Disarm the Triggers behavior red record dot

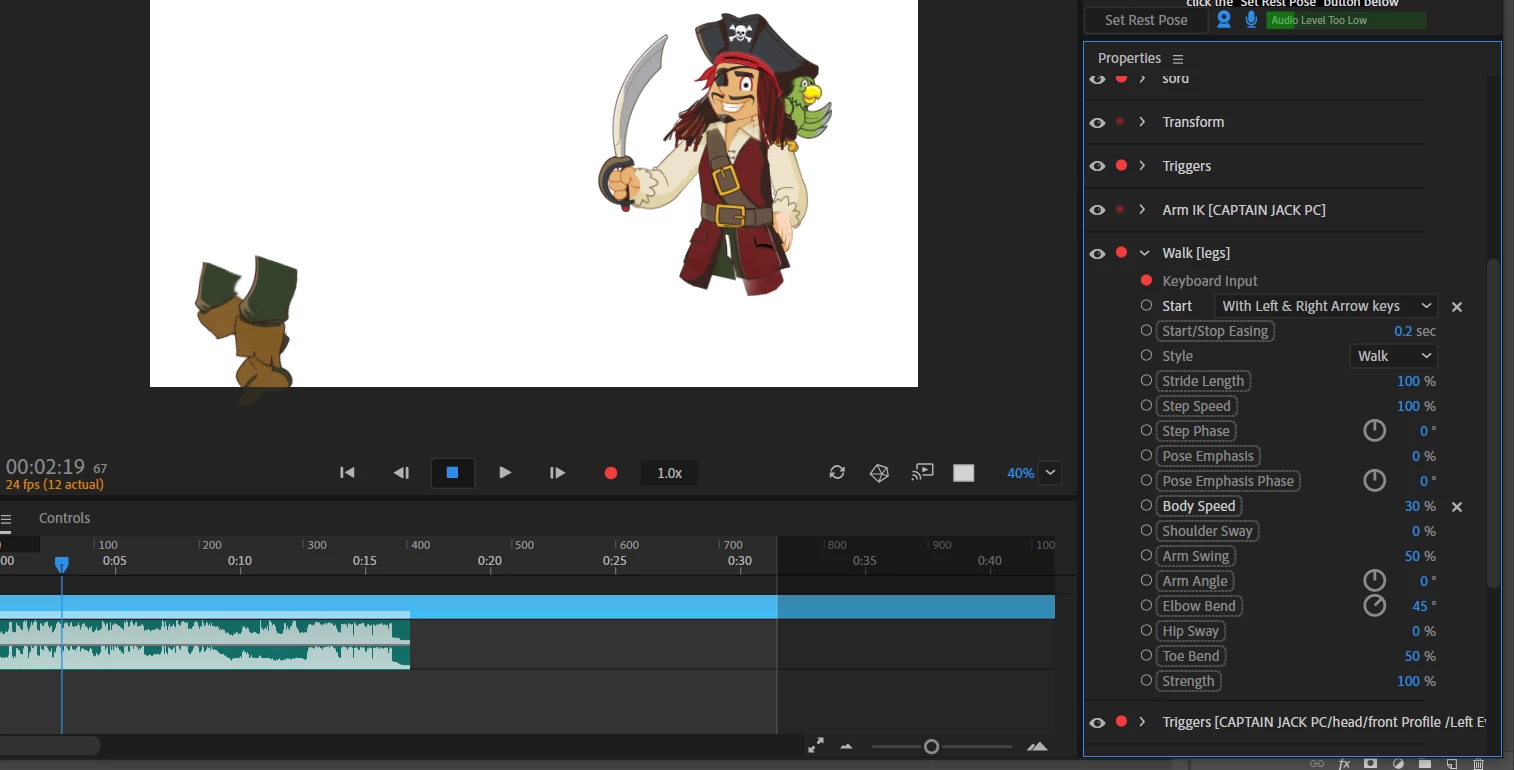click(x=1121, y=165)
